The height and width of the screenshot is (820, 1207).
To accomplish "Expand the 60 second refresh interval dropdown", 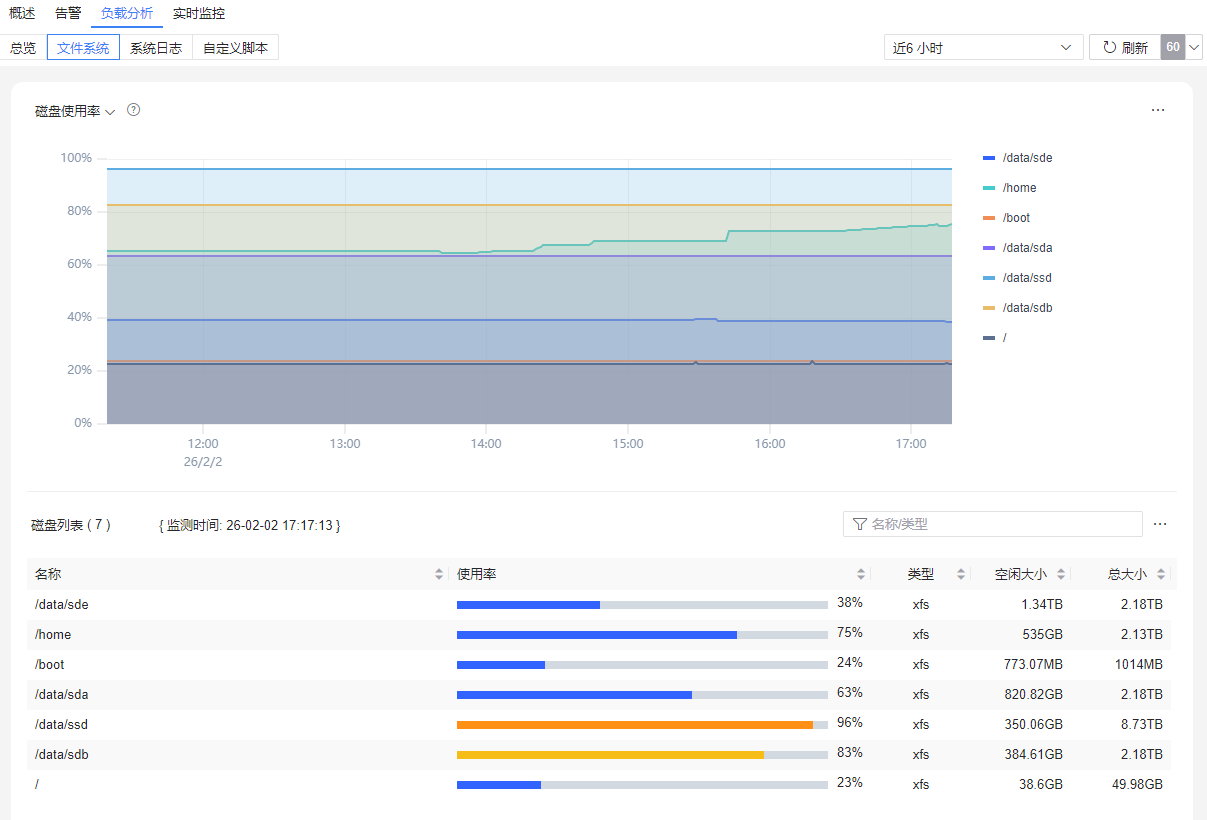I will 1194,47.
